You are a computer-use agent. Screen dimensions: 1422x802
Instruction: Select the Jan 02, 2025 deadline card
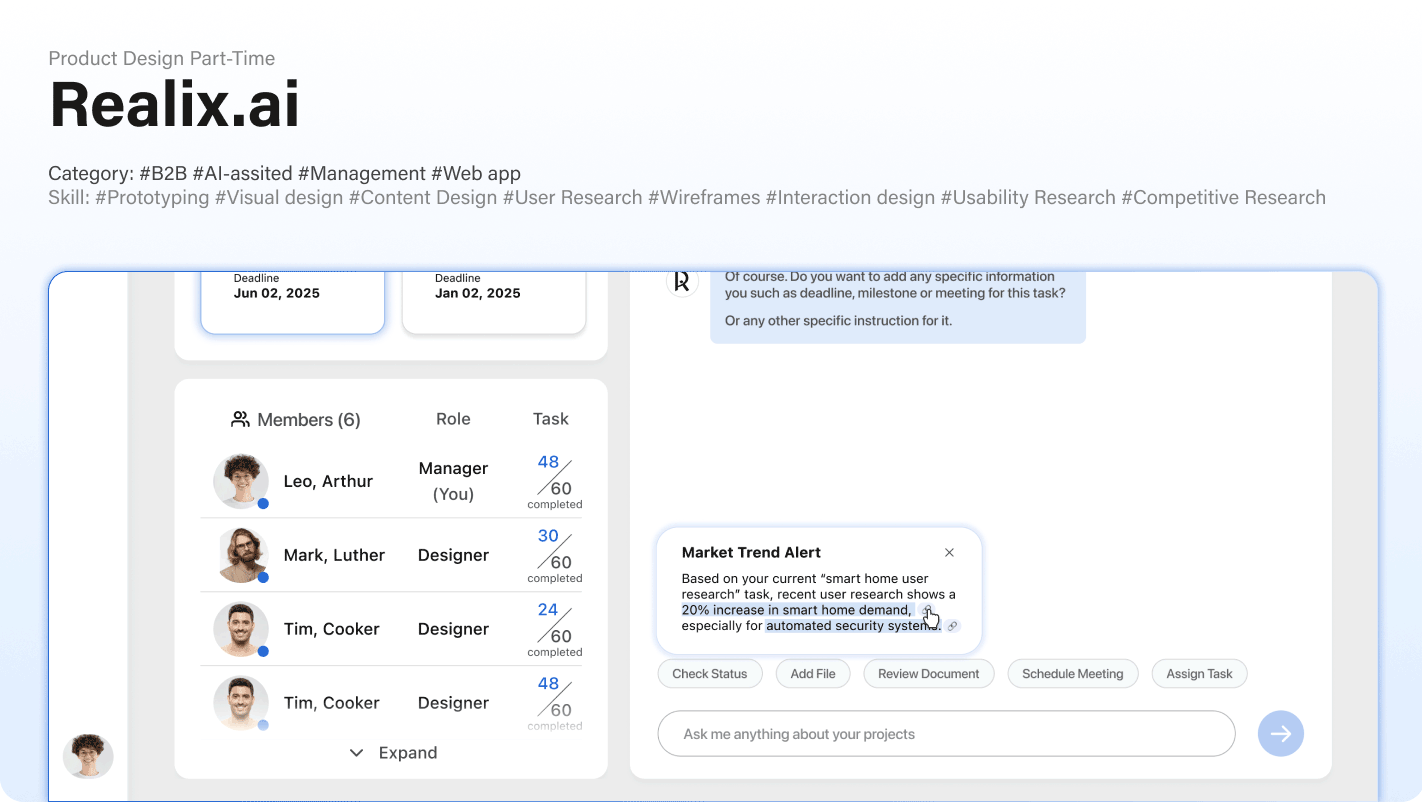494,302
